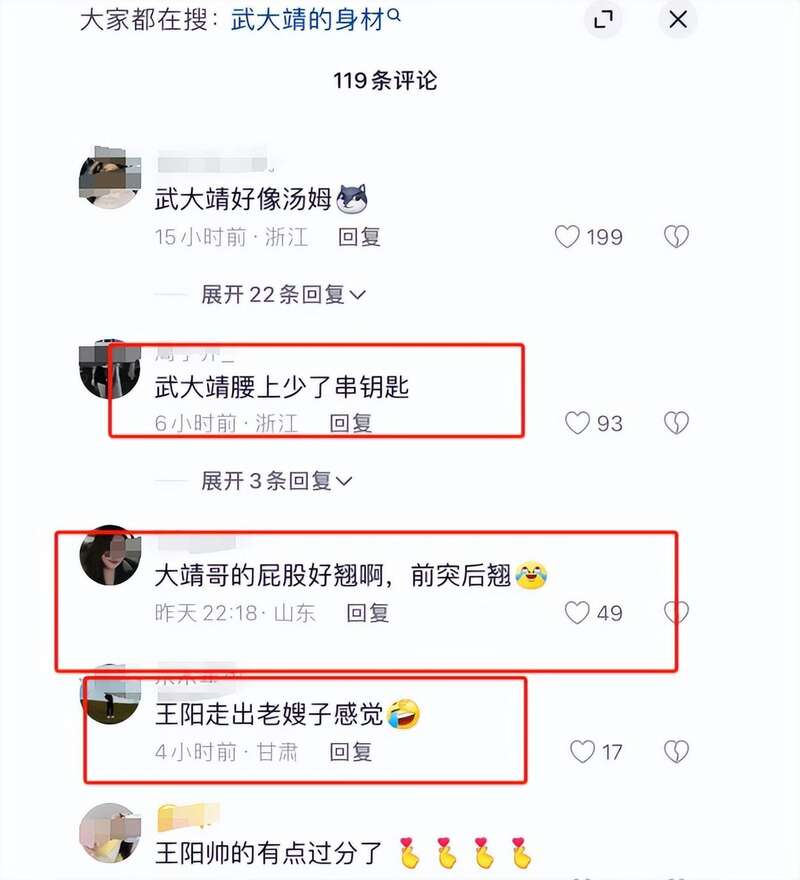Like the comment with 93 likes
800x880 pixels.
(x=577, y=423)
